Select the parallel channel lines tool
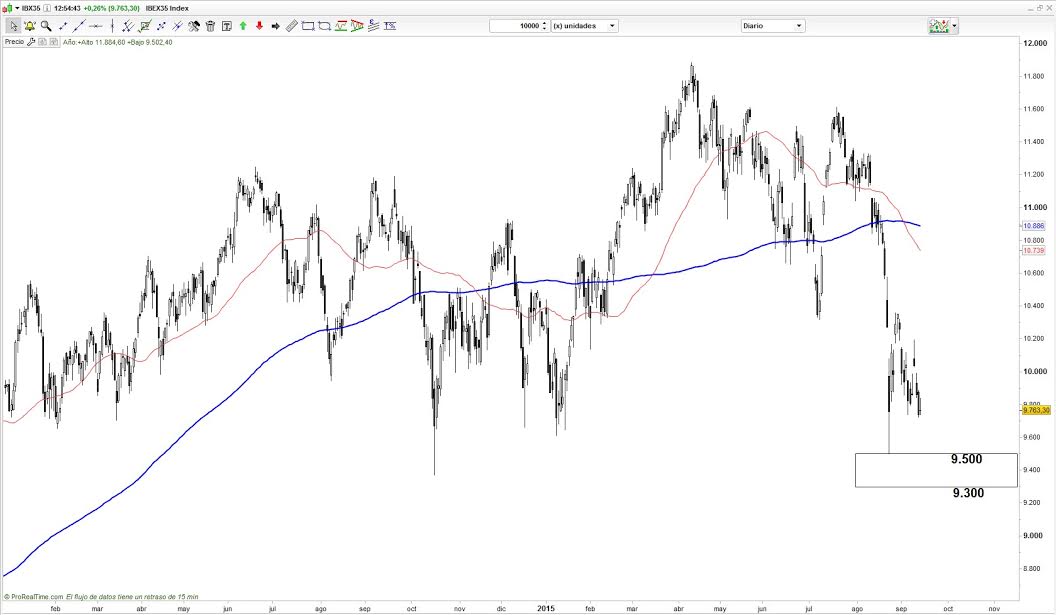 click(x=127, y=26)
